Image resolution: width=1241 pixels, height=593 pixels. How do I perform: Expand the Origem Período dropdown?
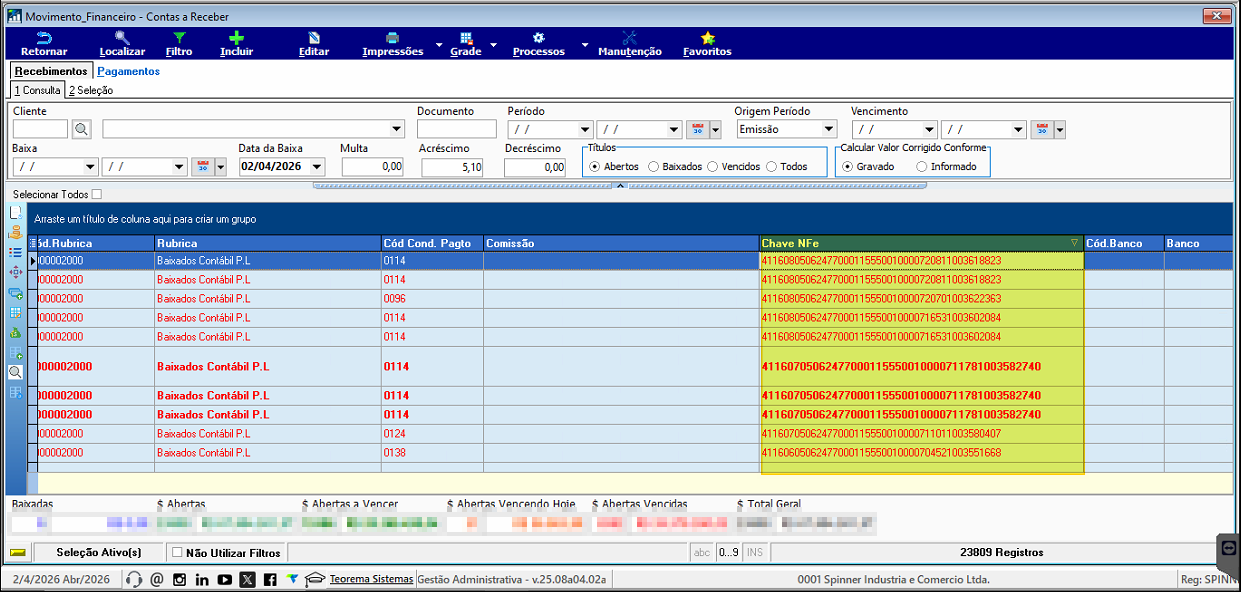coord(828,129)
